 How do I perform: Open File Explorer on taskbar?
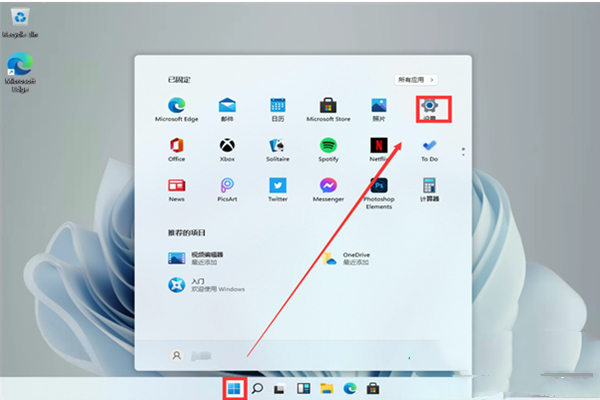(326, 389)
